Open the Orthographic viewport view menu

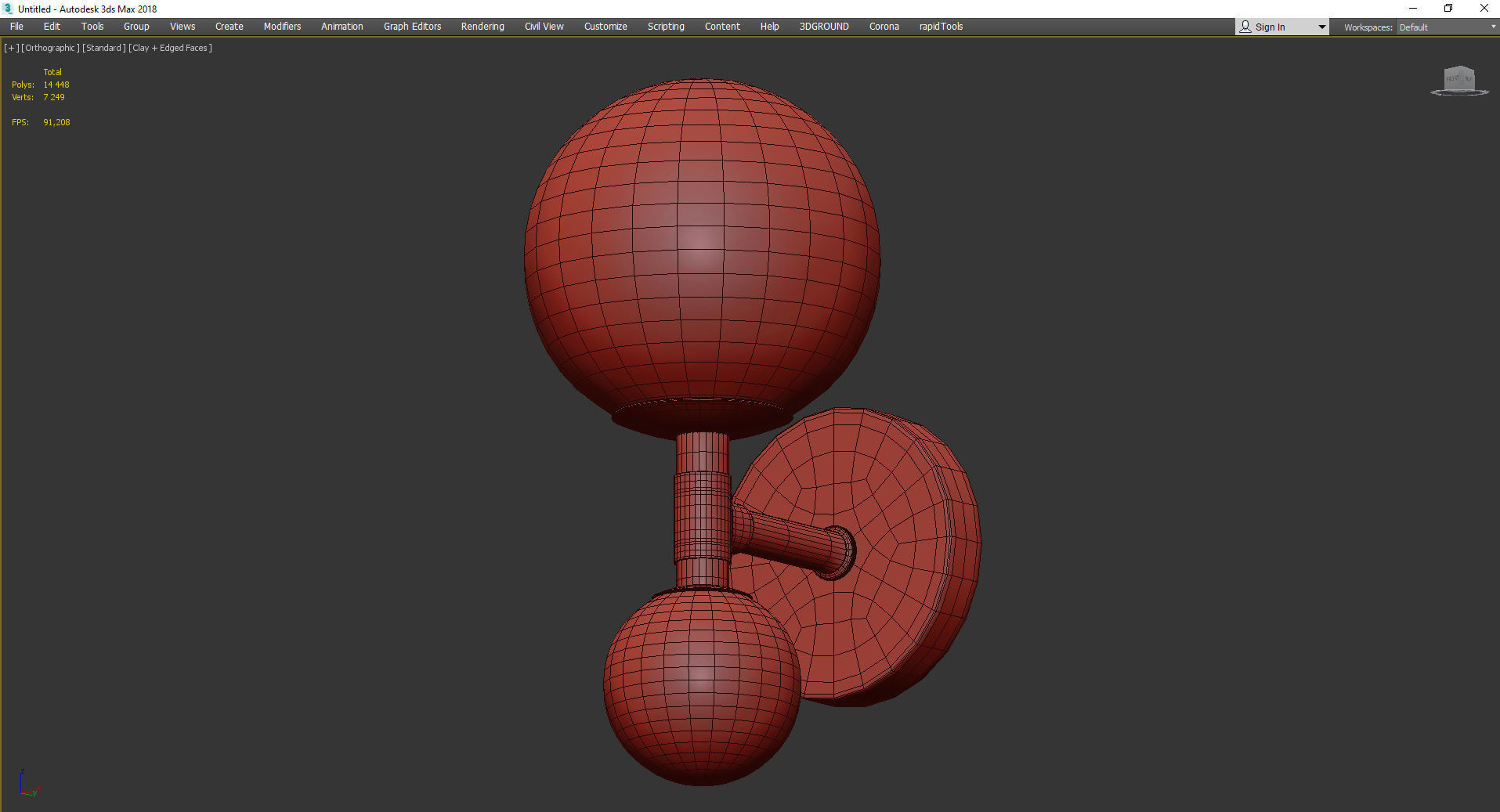pos(50,48)
